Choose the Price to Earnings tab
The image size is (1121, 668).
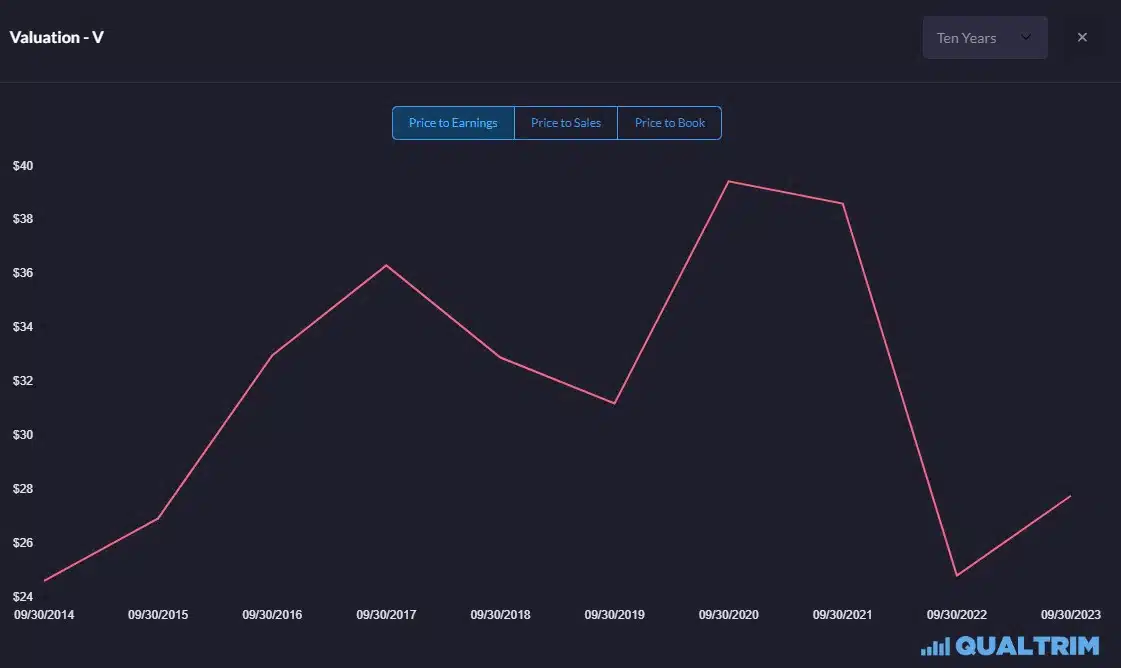click(x=453, y=123)
